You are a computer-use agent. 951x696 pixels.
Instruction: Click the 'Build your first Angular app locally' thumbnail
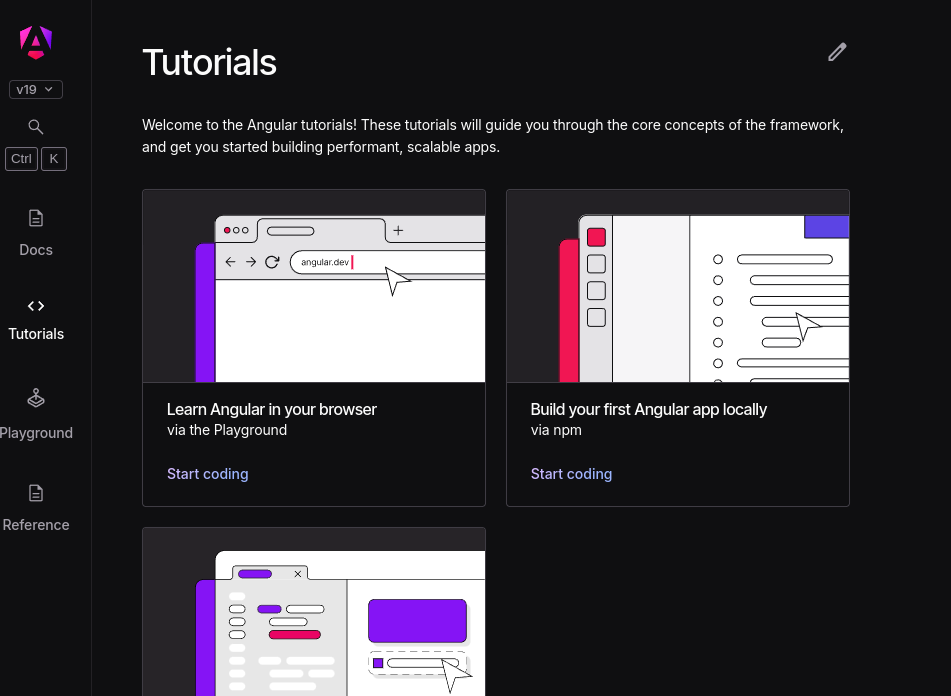click(677, 285)
